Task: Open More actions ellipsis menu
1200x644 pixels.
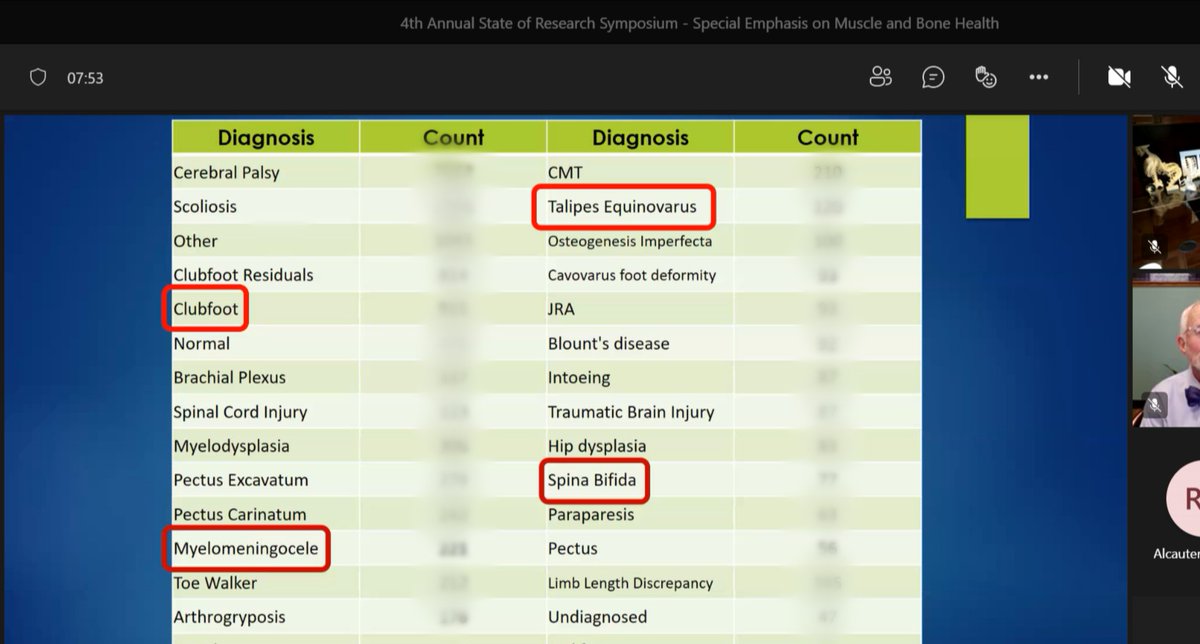Action: tap(1039, 77)
